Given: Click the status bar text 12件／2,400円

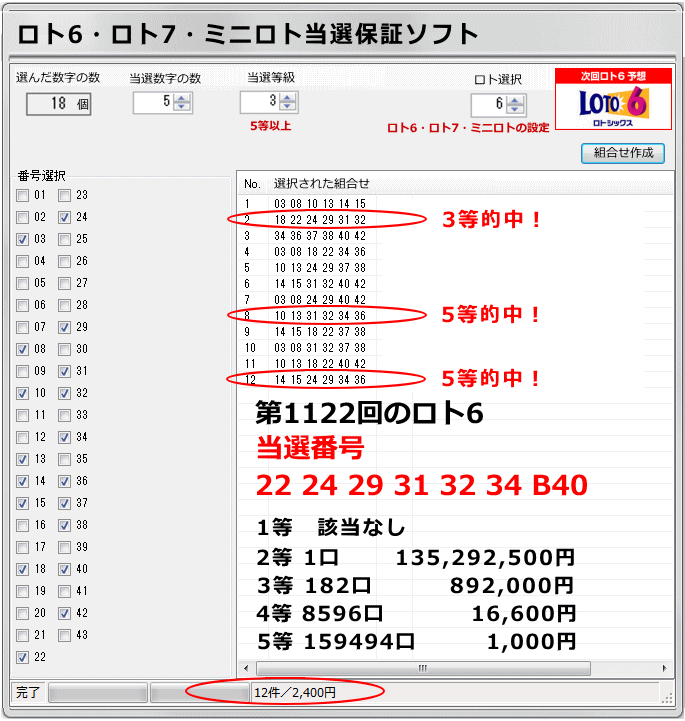Looking at the screenshot, I should pyautogui.click(x=295, y=692).
